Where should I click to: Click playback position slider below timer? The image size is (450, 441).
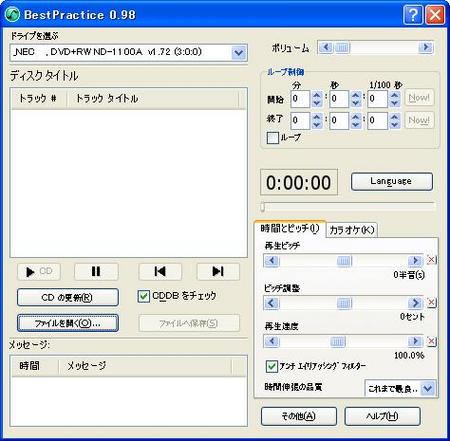point(348,207)
